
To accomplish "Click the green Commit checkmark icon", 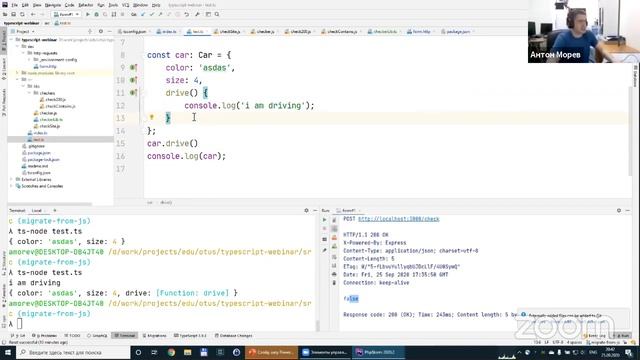I will pyautogui.click(x=152, y=14).
